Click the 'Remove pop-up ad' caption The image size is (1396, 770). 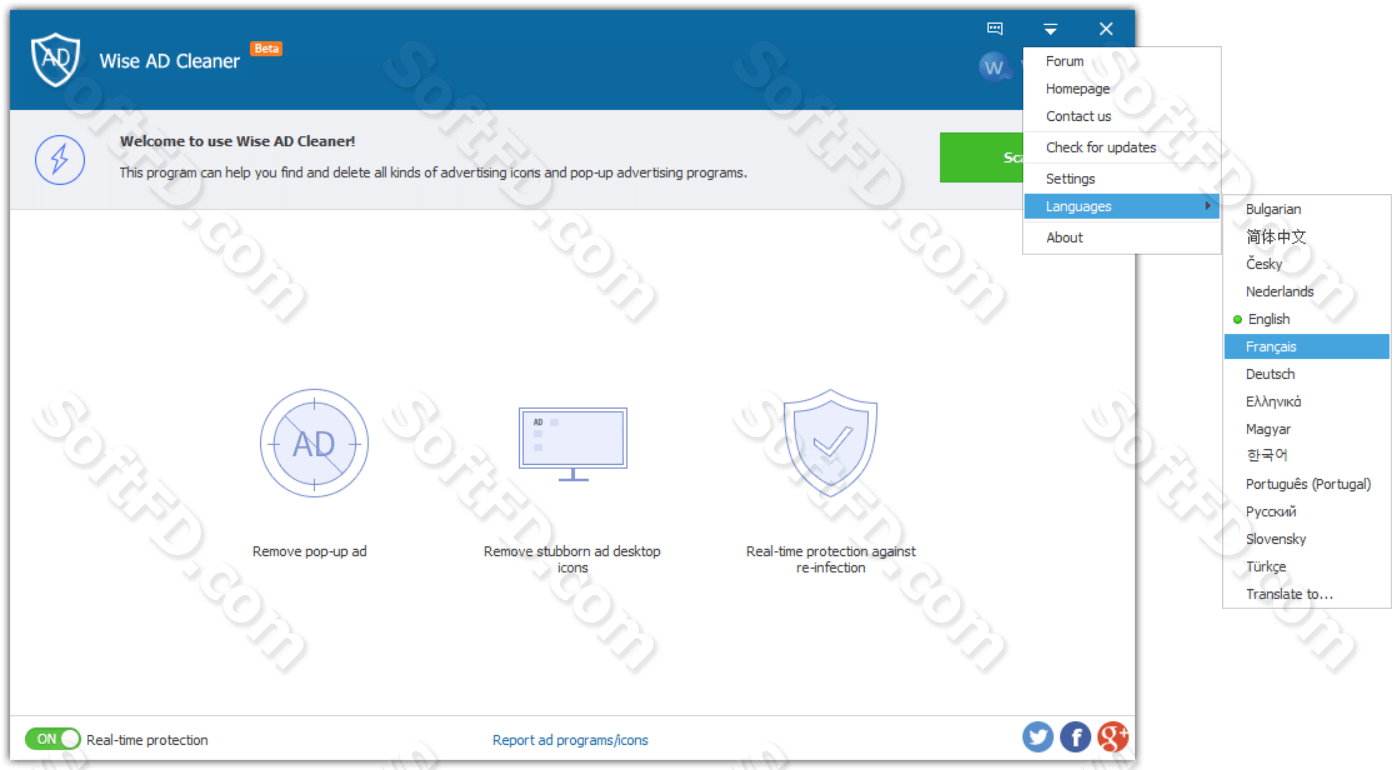[310, 551]
